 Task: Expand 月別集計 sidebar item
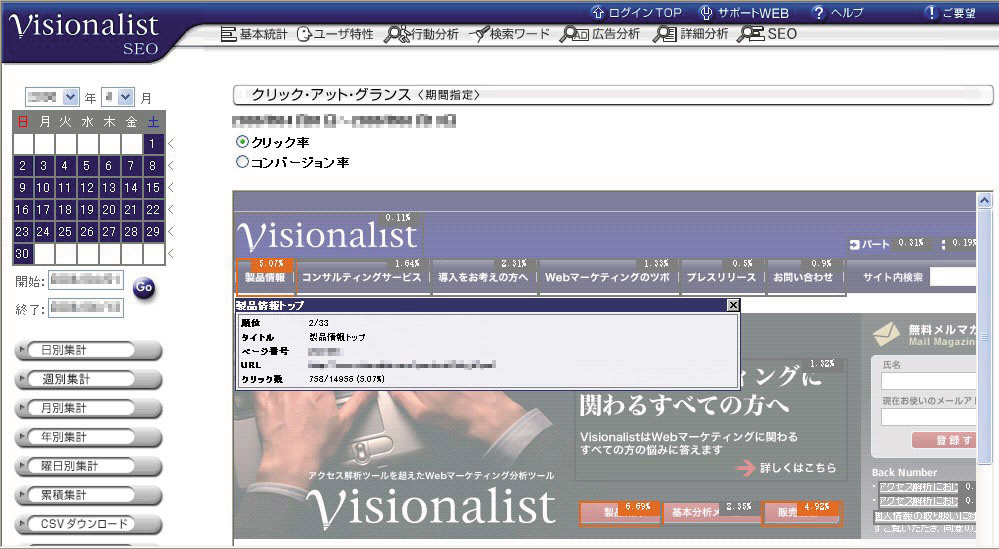[88, 408]
